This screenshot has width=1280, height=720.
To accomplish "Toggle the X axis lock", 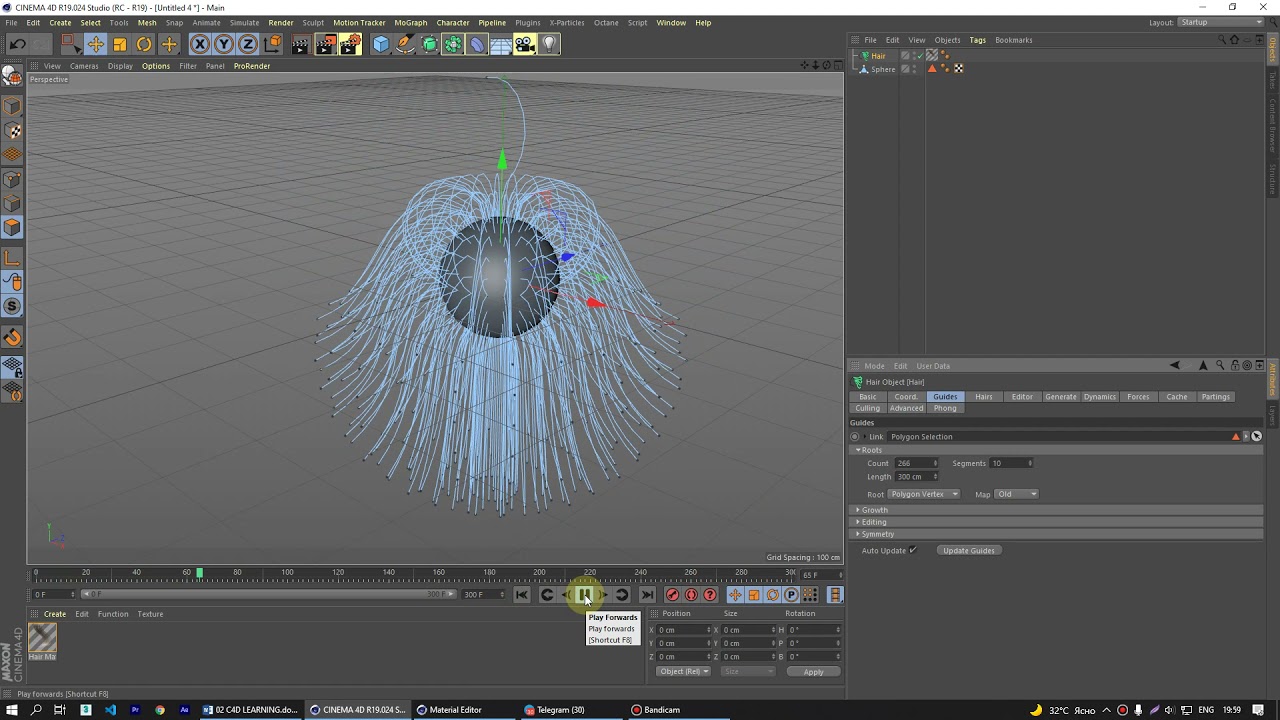I will (x=200, y=44).
